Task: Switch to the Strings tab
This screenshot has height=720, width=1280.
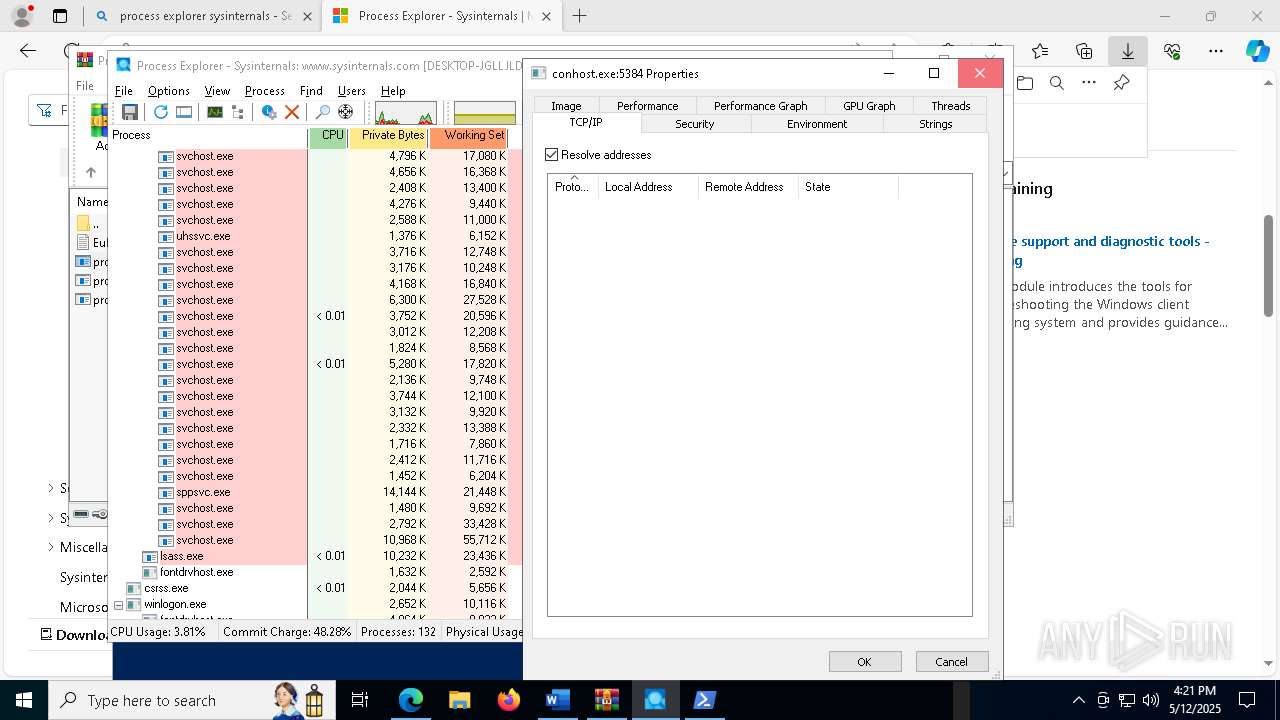Action: click(935, 124)
